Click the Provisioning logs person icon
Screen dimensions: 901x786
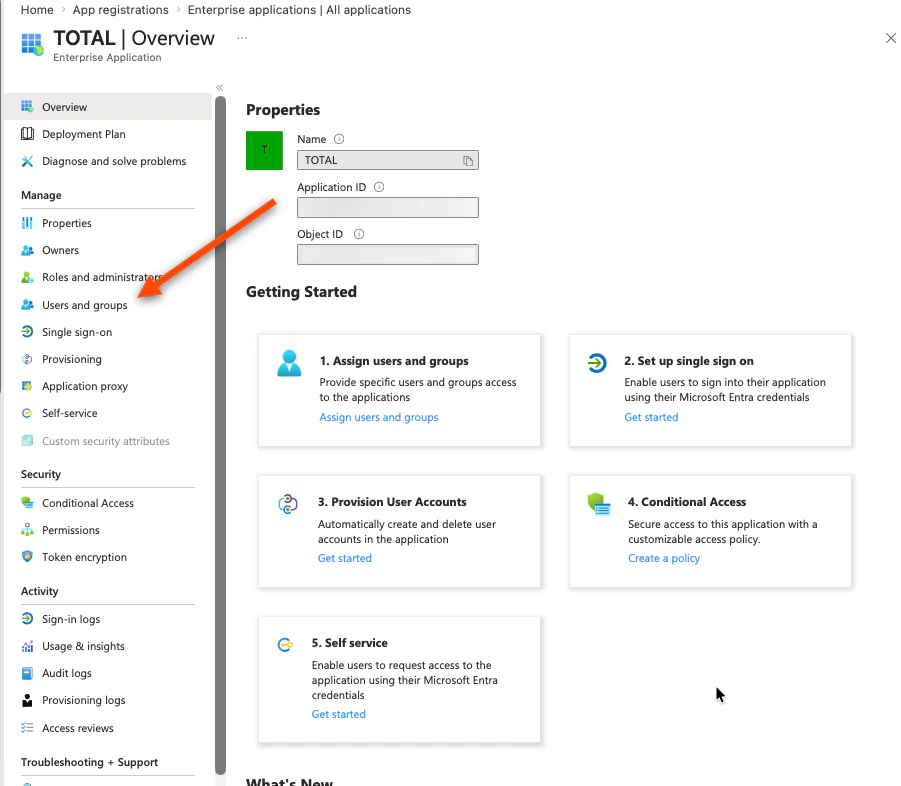[x=27, y=700]
